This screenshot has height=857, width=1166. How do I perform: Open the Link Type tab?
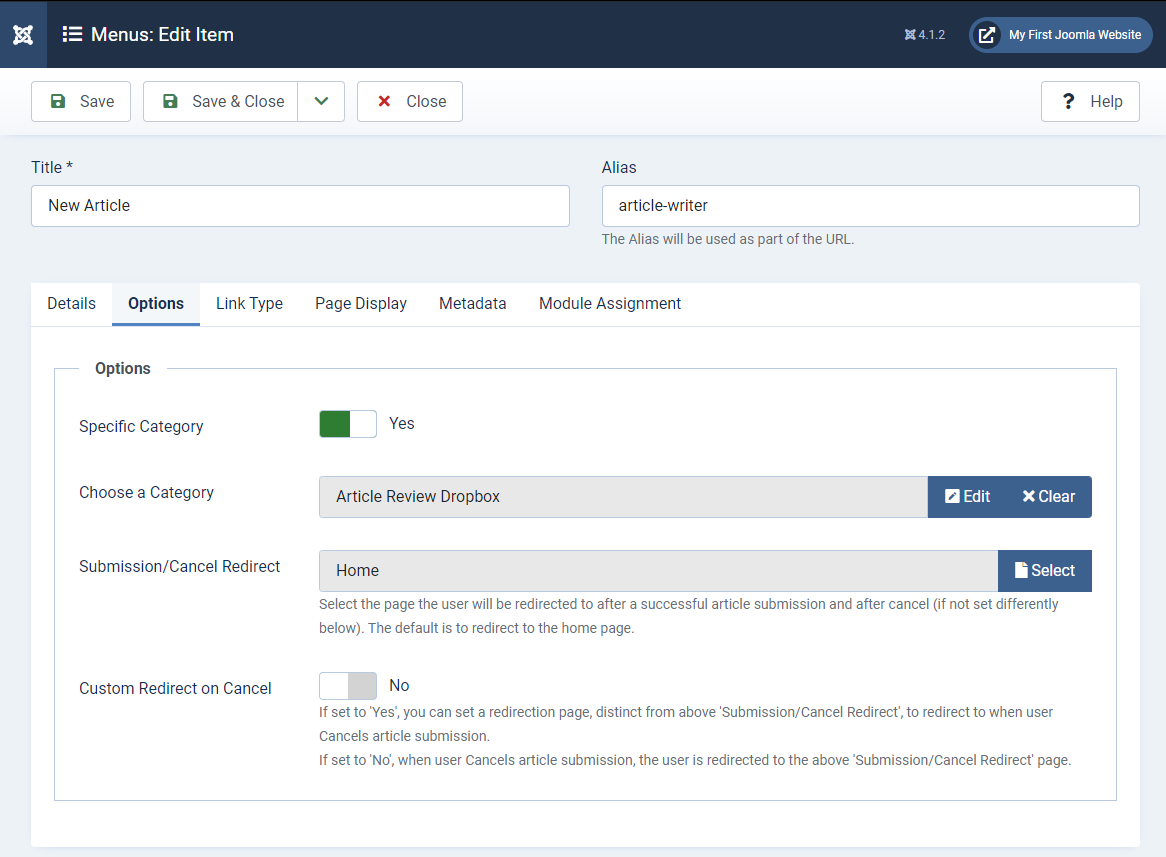[x=249, y=304]
